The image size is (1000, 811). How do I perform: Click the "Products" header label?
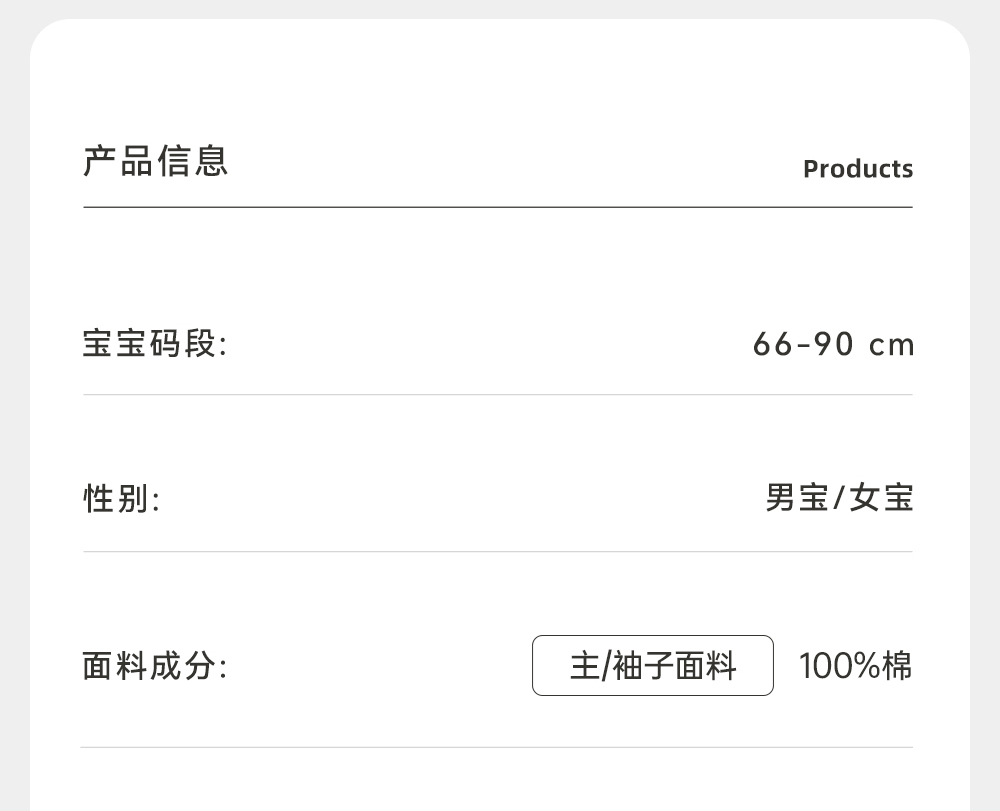tap(857, 169)
